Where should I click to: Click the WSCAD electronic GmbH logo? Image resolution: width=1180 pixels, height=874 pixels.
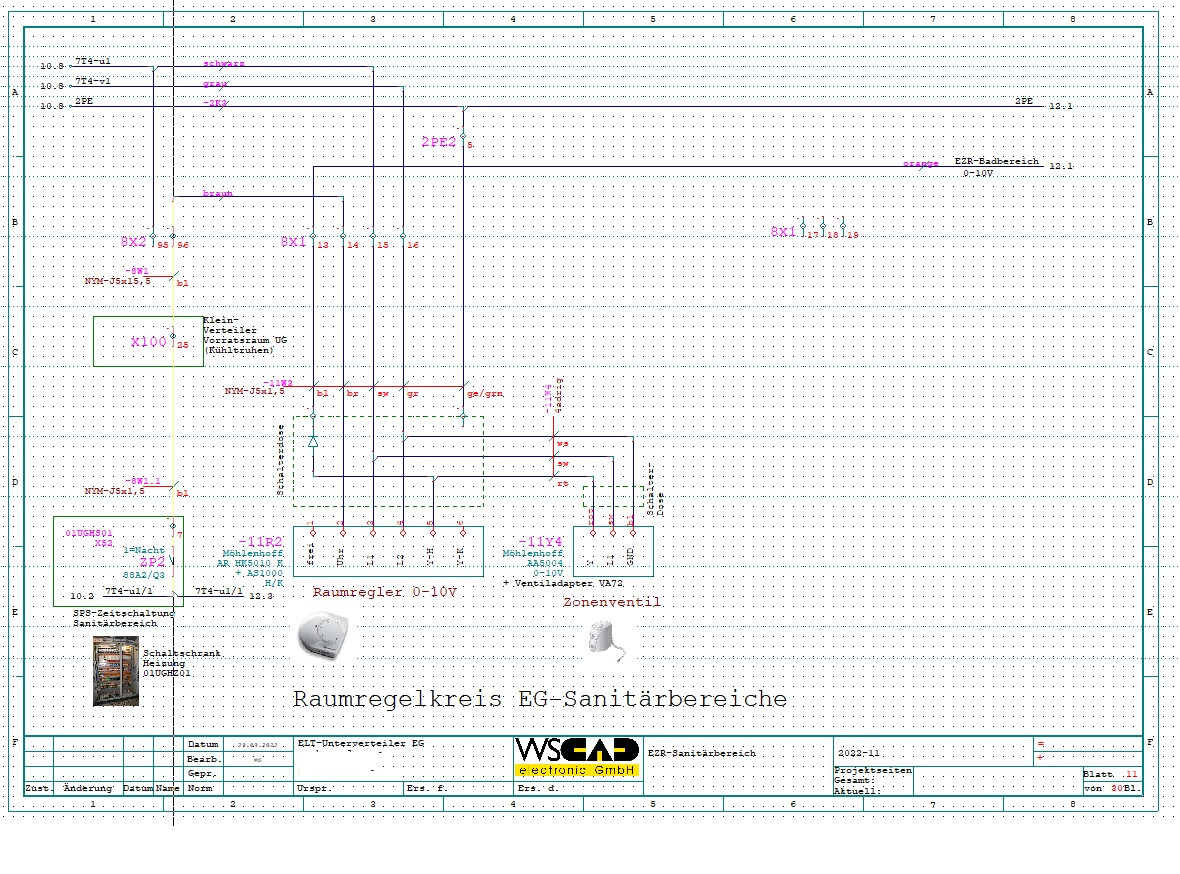pos(577,757)
